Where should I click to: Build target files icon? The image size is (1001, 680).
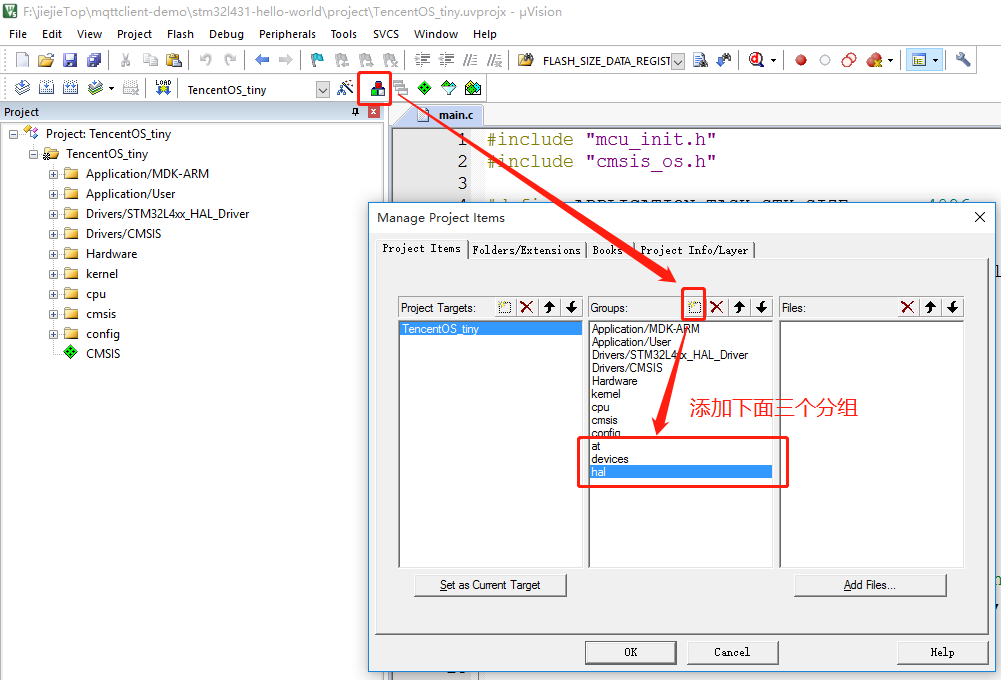point(47,87)
